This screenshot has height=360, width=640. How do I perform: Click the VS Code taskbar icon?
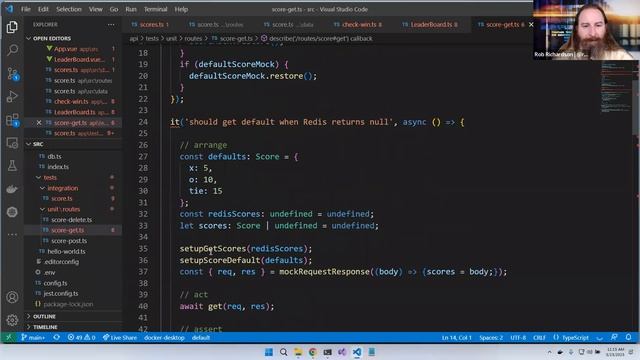pyautogui.click(x=357, y=352)
